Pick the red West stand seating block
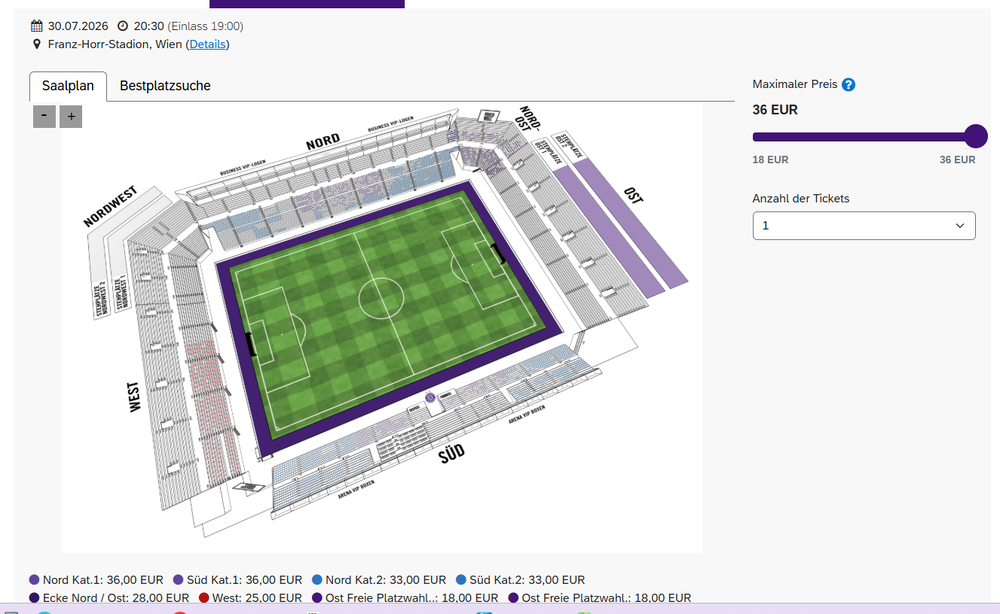Viewport: 1000px width, 614px height. [x=212, y=408]
